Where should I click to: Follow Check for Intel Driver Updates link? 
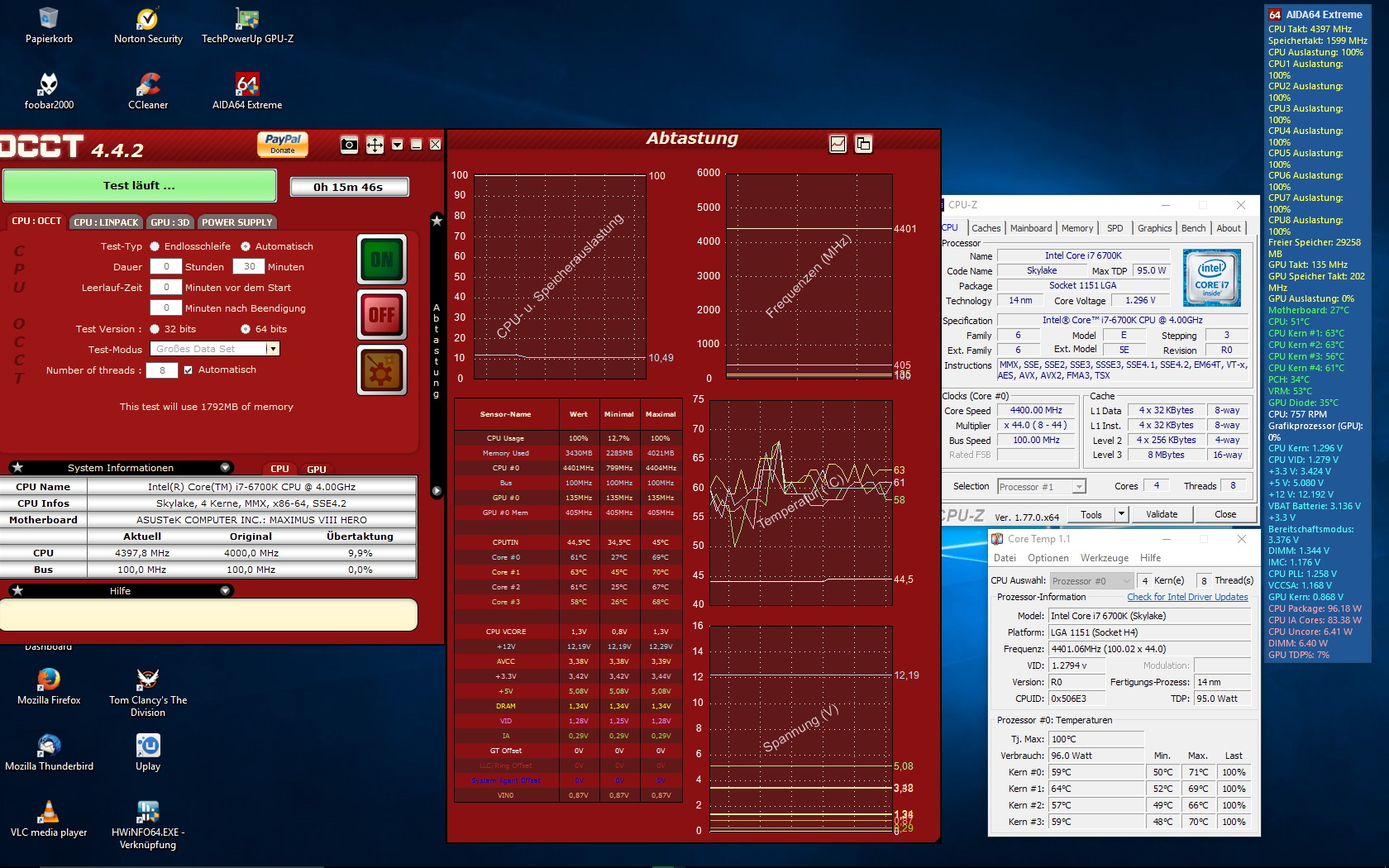tap(1187, 597)
